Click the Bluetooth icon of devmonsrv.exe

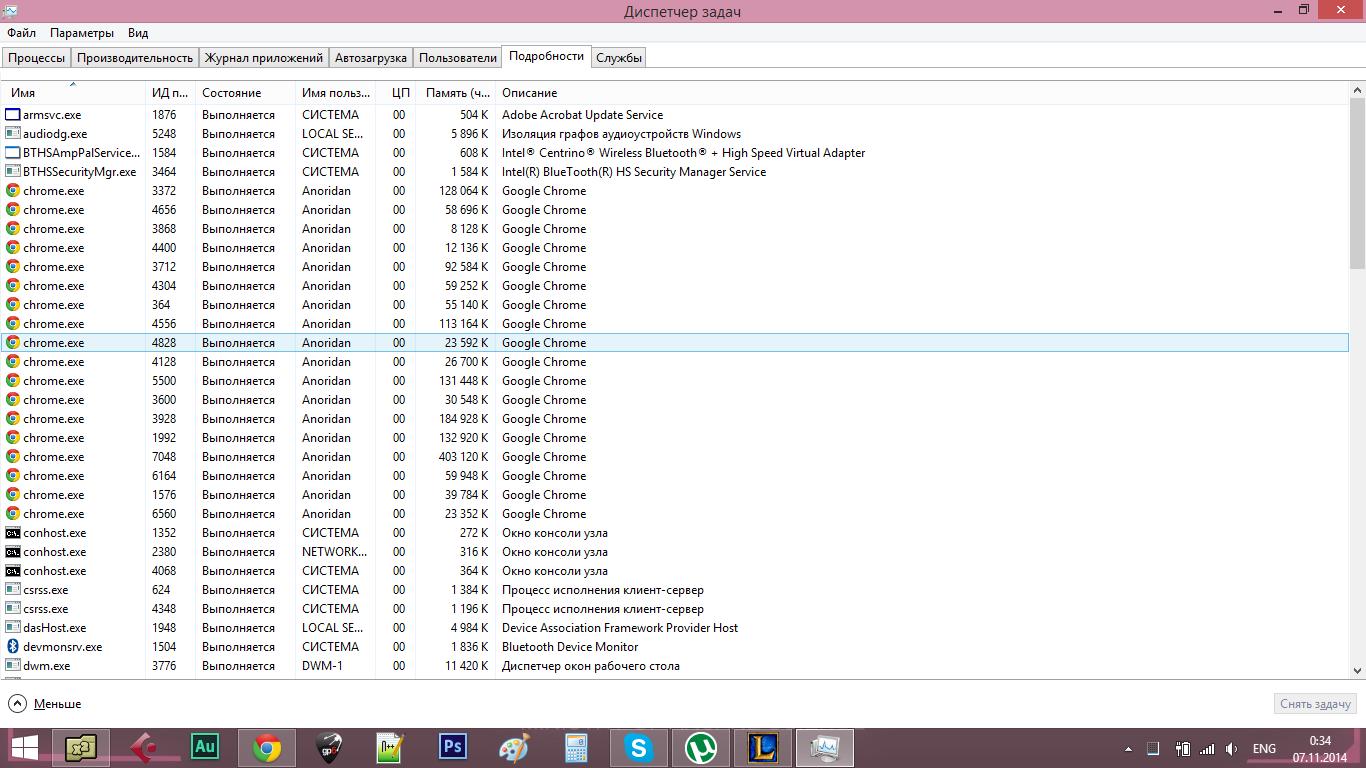[13, 647]
